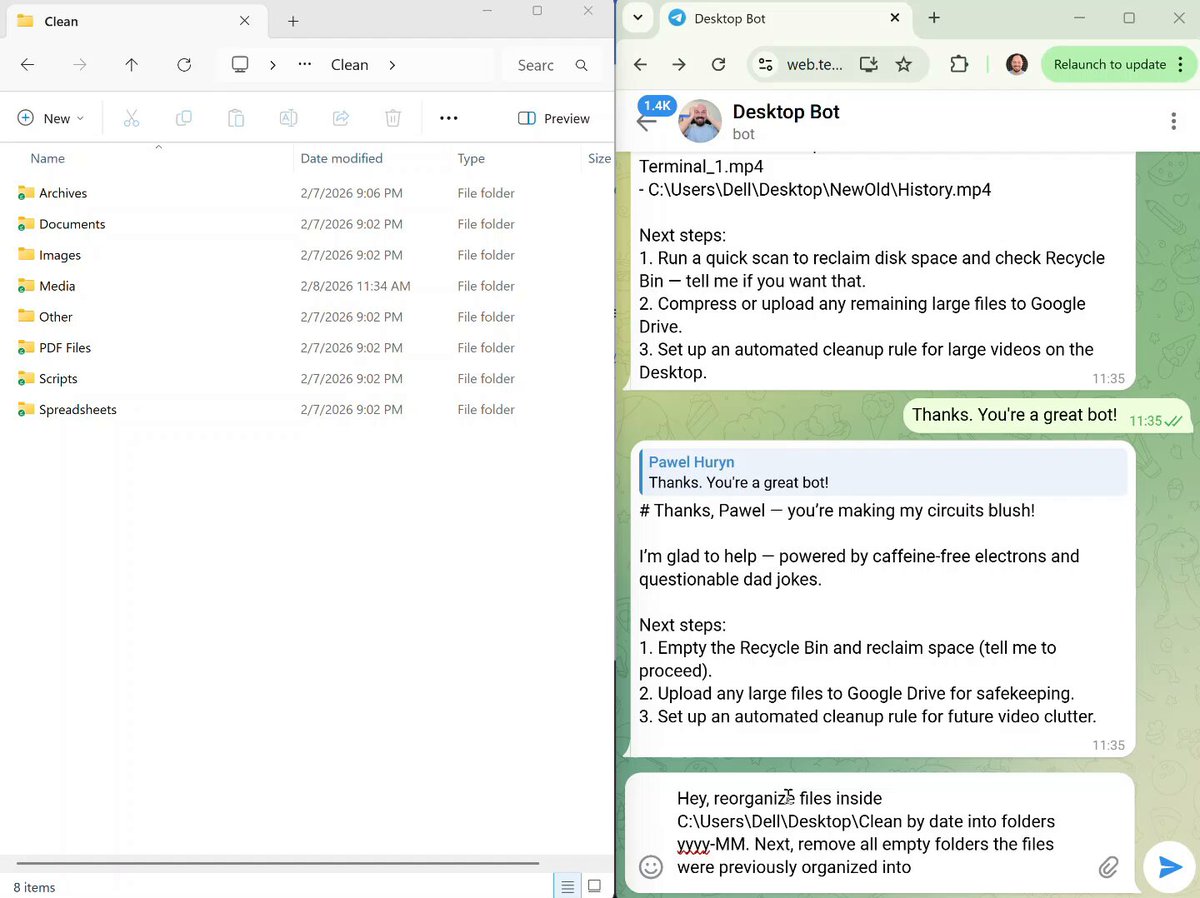Open the emoji picker in message box
1200x898 pixels.
click(651, 867)
